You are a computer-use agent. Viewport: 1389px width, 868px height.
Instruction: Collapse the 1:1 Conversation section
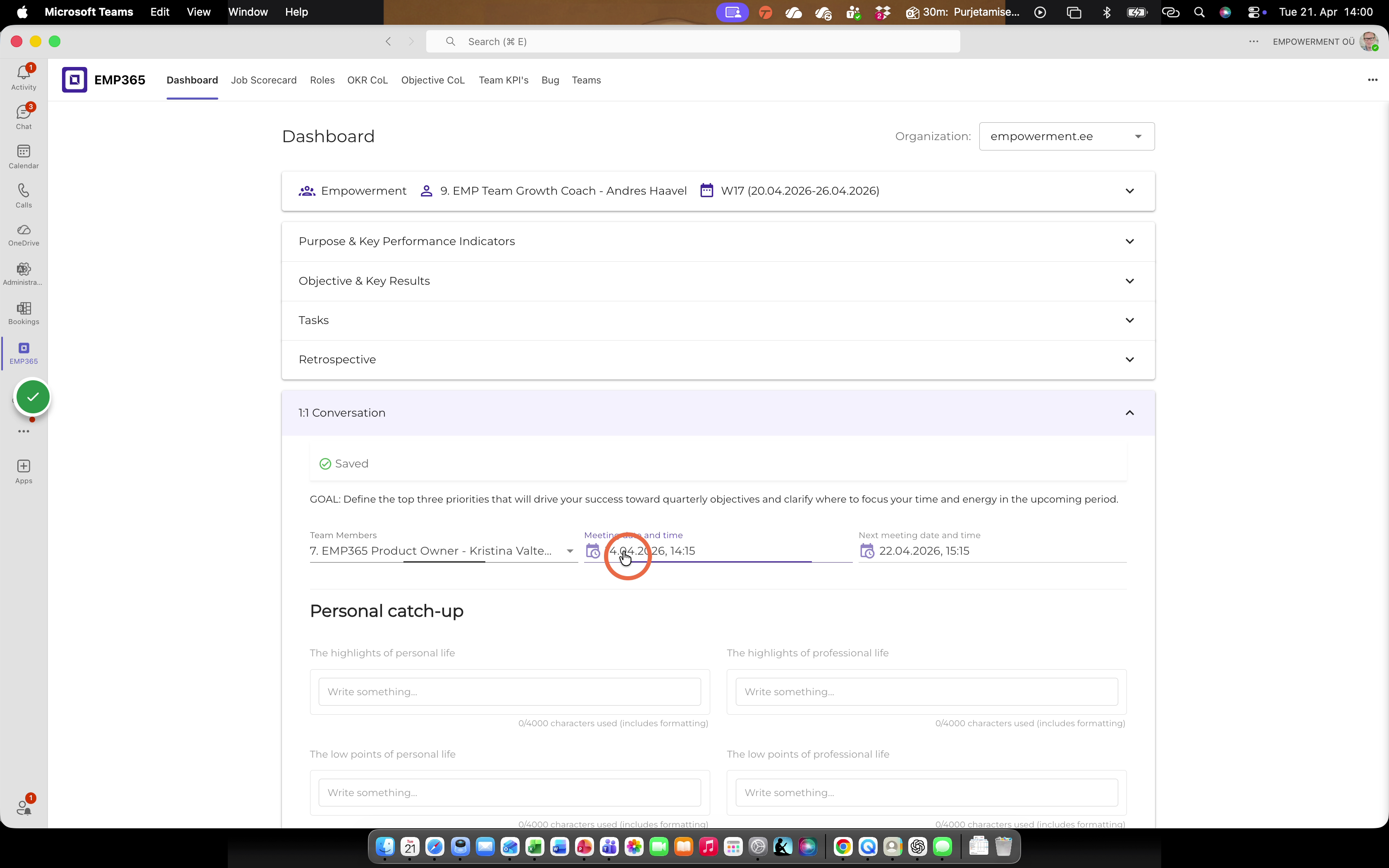point(718,413)
